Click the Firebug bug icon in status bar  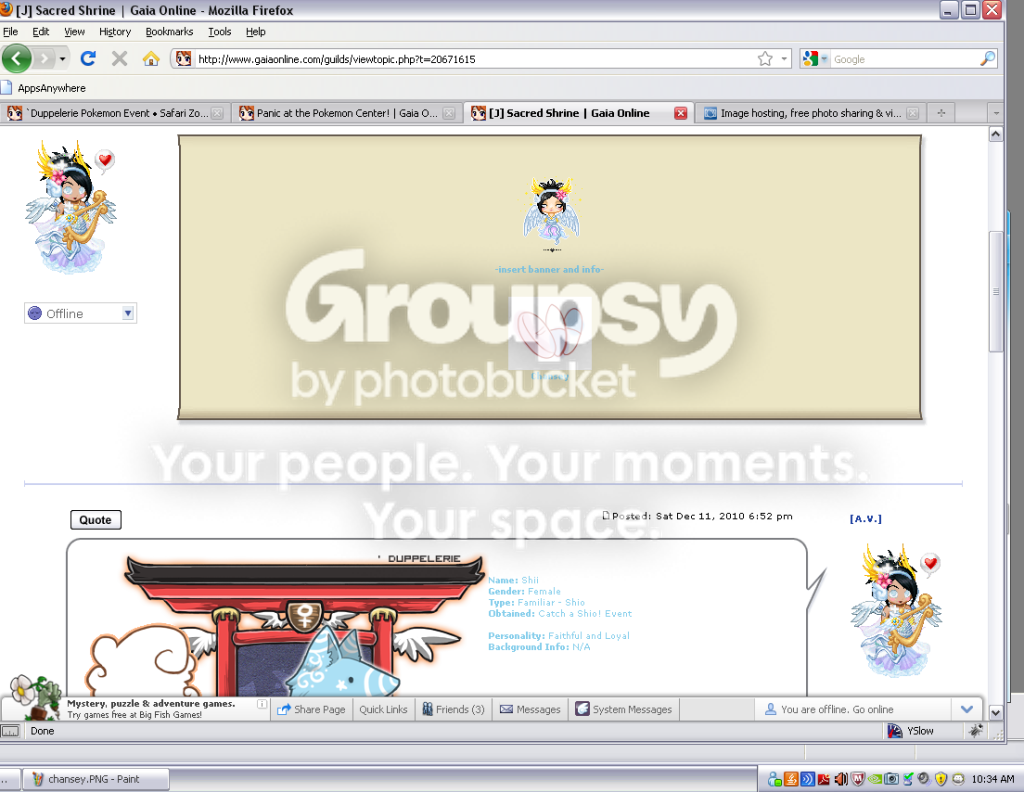click(x=976, y=731)
